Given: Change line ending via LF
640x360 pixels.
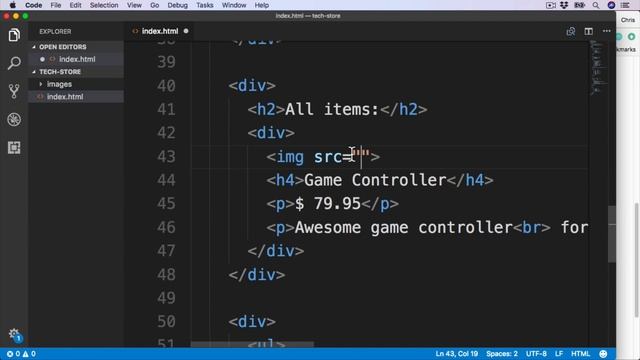Looking at the screenshot, I should pos(559,354).
